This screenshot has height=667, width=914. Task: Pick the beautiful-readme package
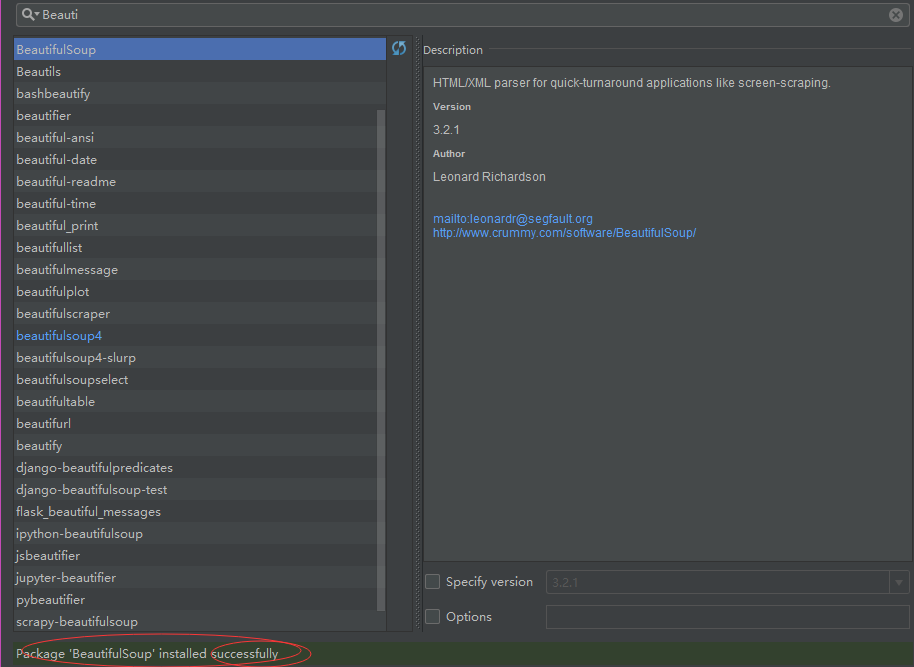tap(196, 181)
